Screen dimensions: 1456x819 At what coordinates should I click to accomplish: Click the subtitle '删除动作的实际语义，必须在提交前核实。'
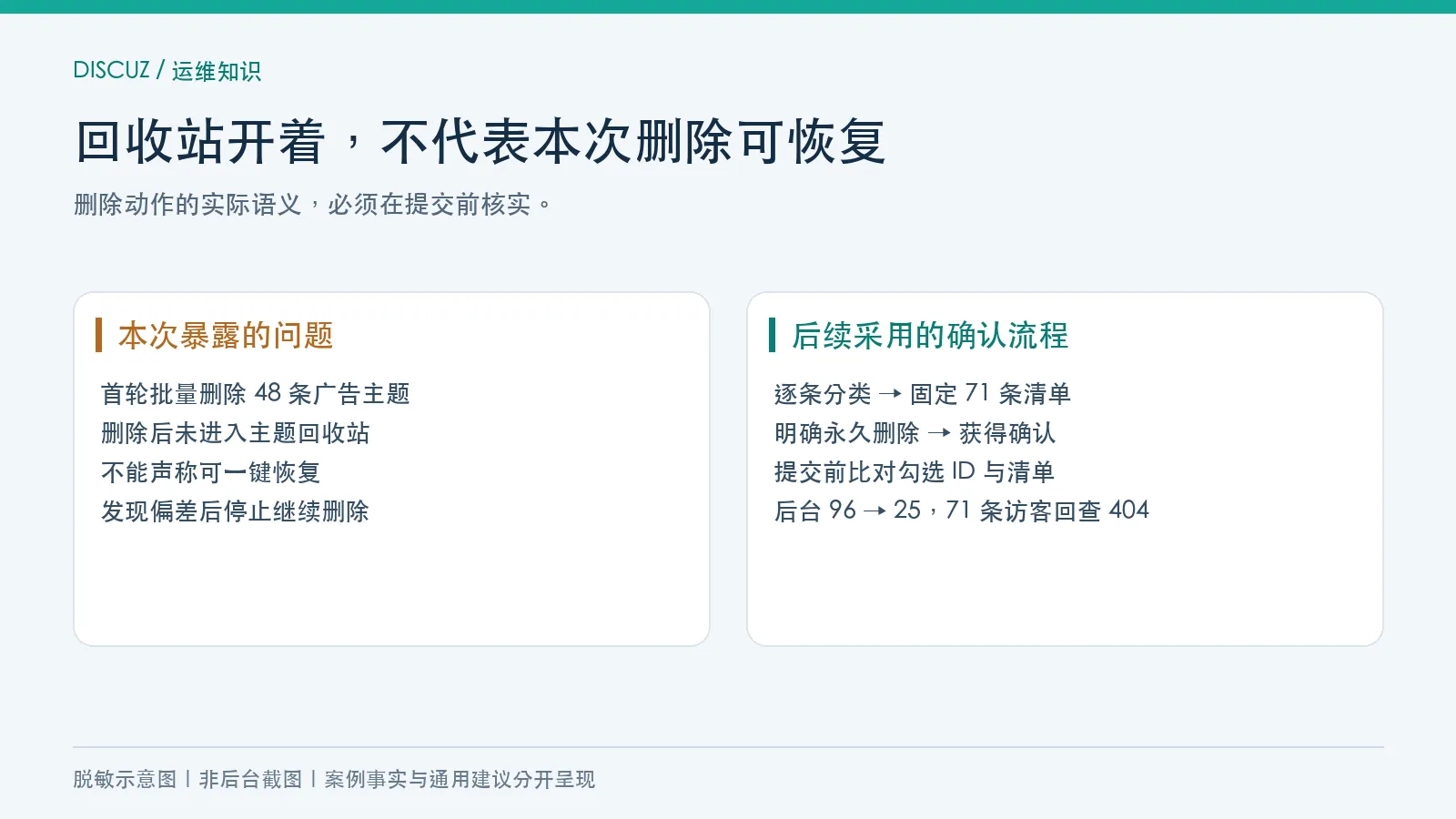pyautogui.click(x=313, y=204)
